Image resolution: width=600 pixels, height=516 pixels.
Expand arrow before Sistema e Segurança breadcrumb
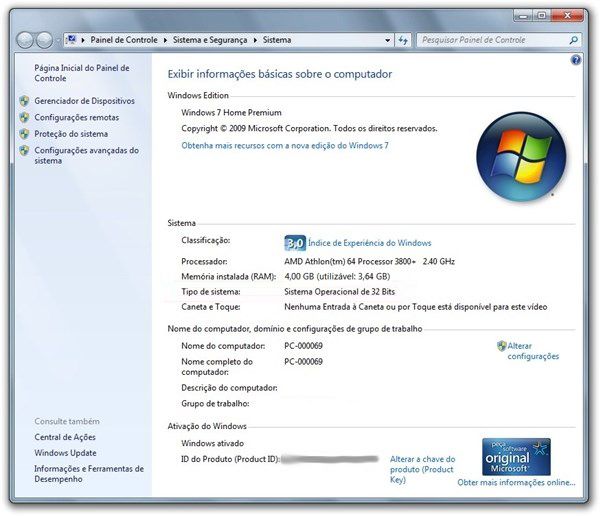165,40
